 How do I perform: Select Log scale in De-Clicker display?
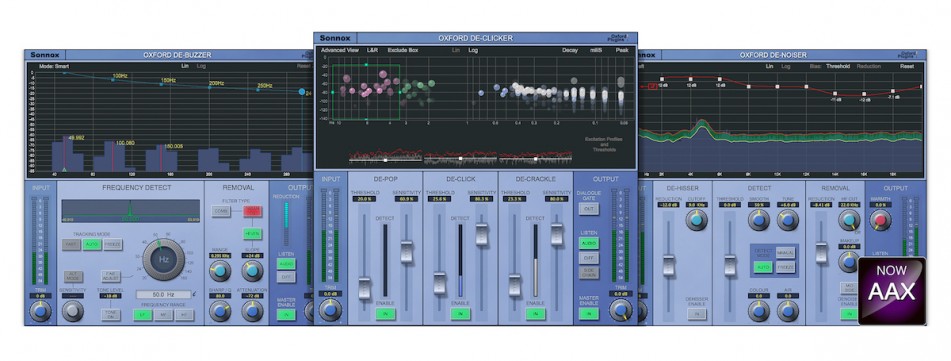click(x=473, y=50)
